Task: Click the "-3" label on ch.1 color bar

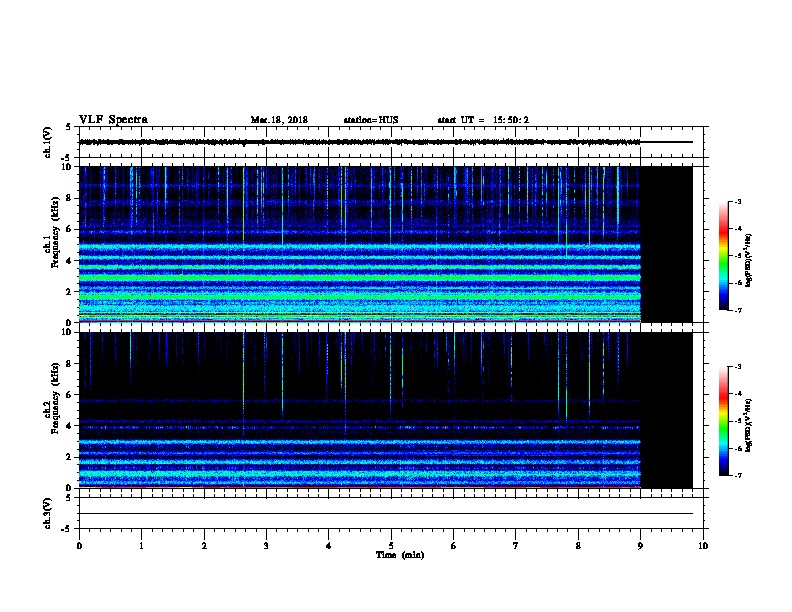Action: [737, 202]
